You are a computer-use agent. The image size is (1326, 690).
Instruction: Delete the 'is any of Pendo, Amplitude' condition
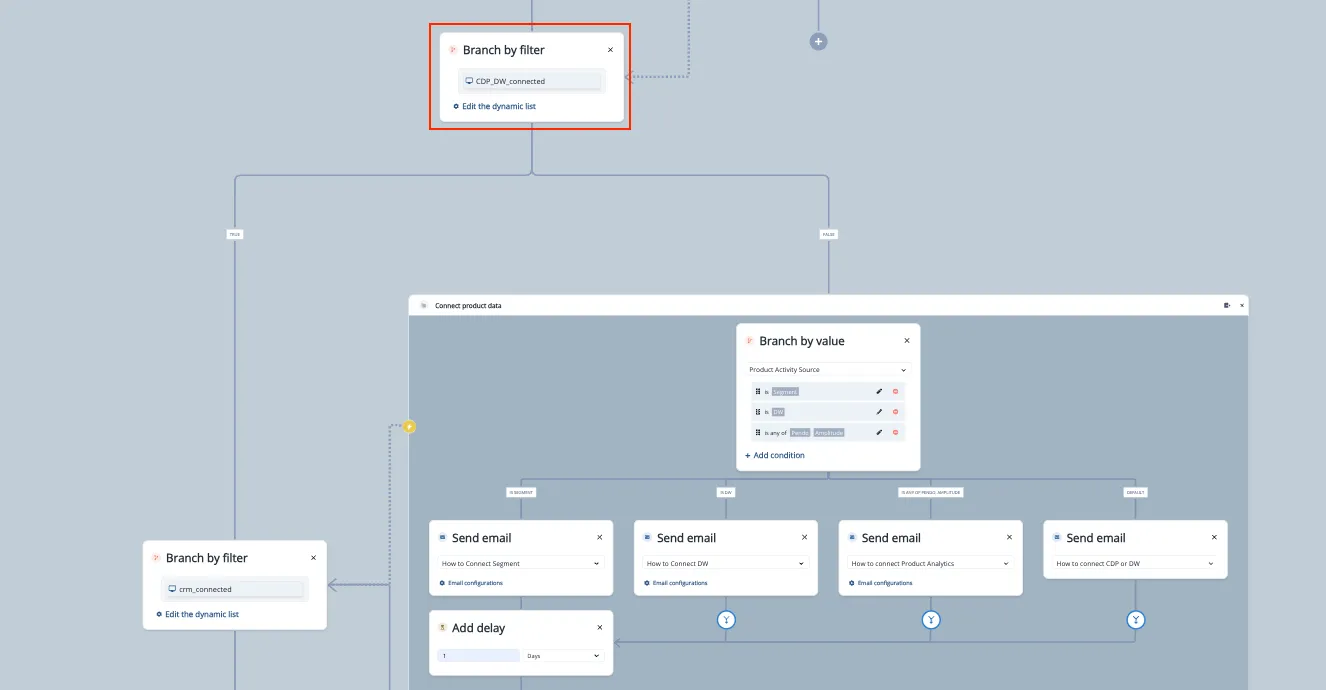coord(895,433)
